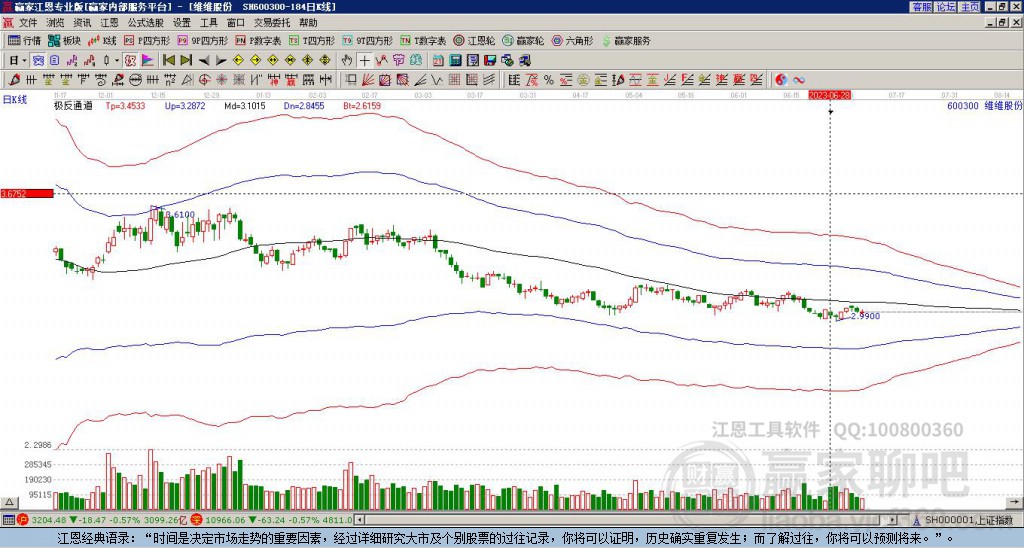Click the yin-yang icon in toolbar

click(x=782, y=80)
